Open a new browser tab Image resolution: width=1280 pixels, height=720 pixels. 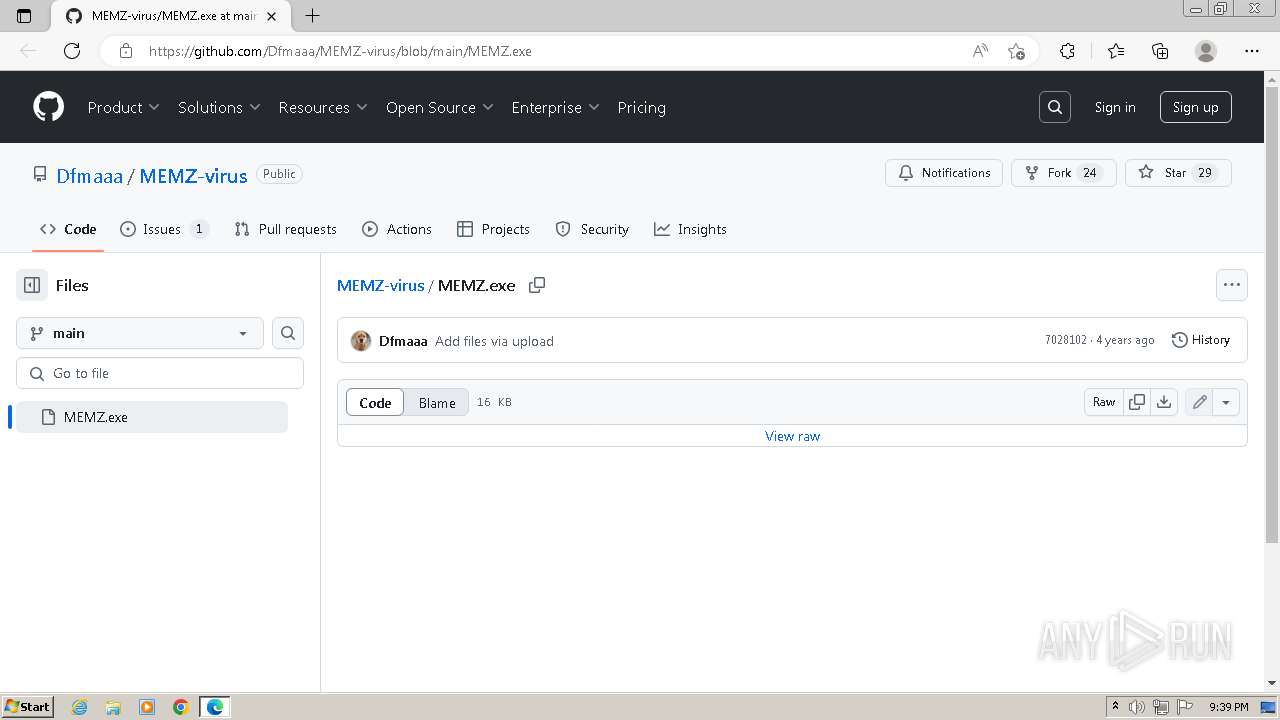click(312, 16)
